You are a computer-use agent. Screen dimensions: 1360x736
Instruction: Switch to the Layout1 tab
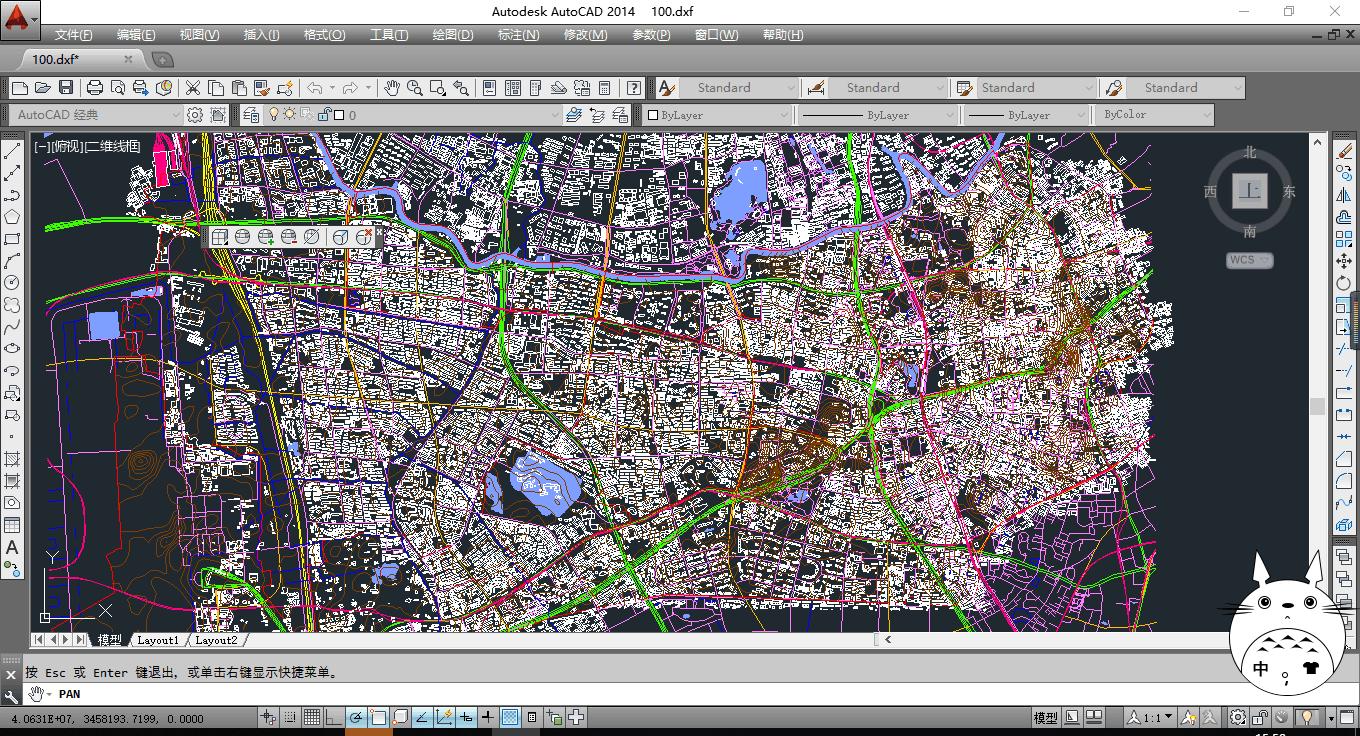[158, 640]
